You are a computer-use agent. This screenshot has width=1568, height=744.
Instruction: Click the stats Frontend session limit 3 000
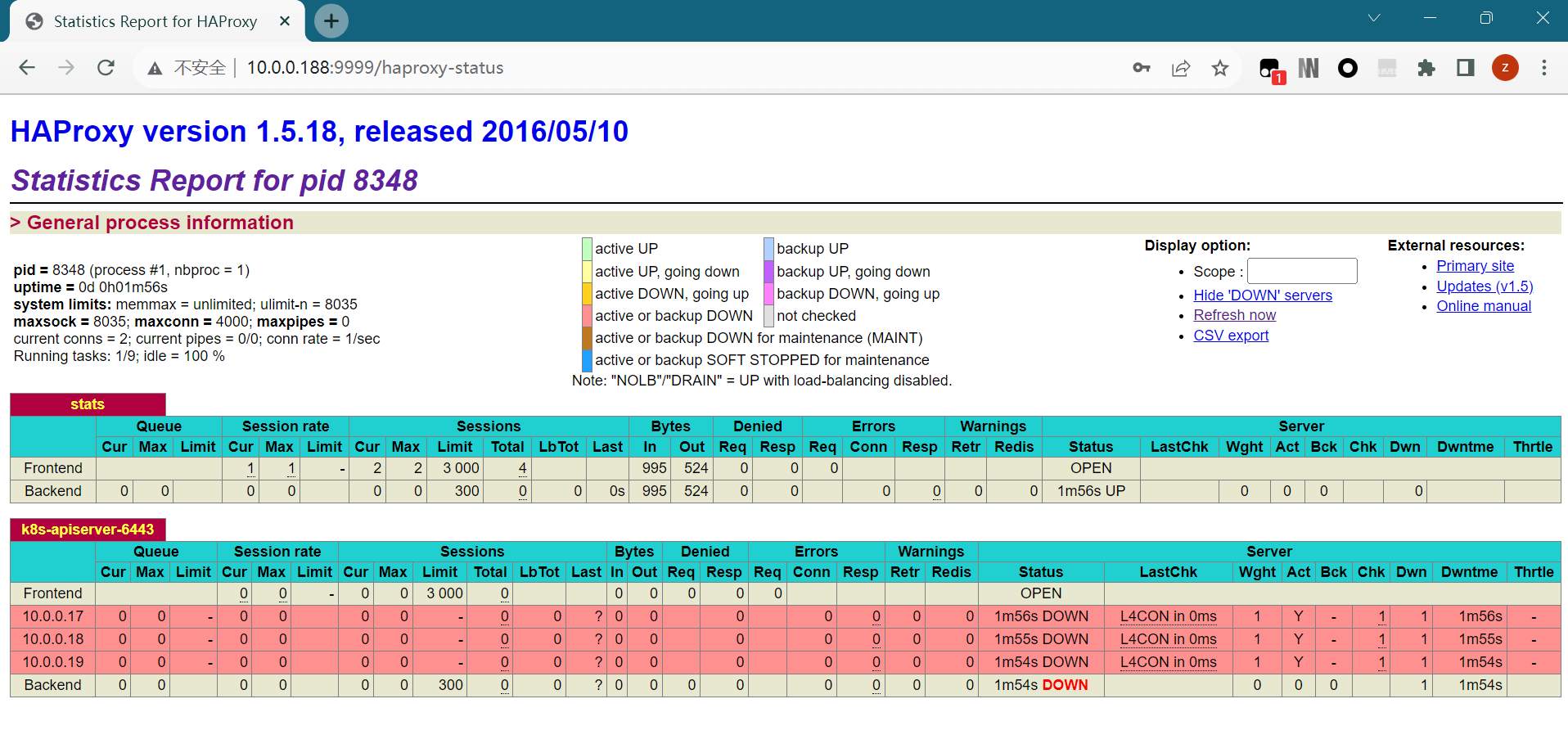point(461,468)
